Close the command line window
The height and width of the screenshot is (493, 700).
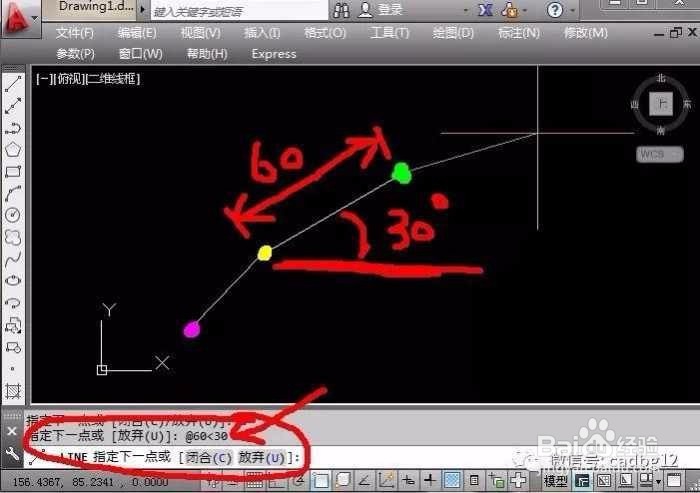click(x=12, y=431)
